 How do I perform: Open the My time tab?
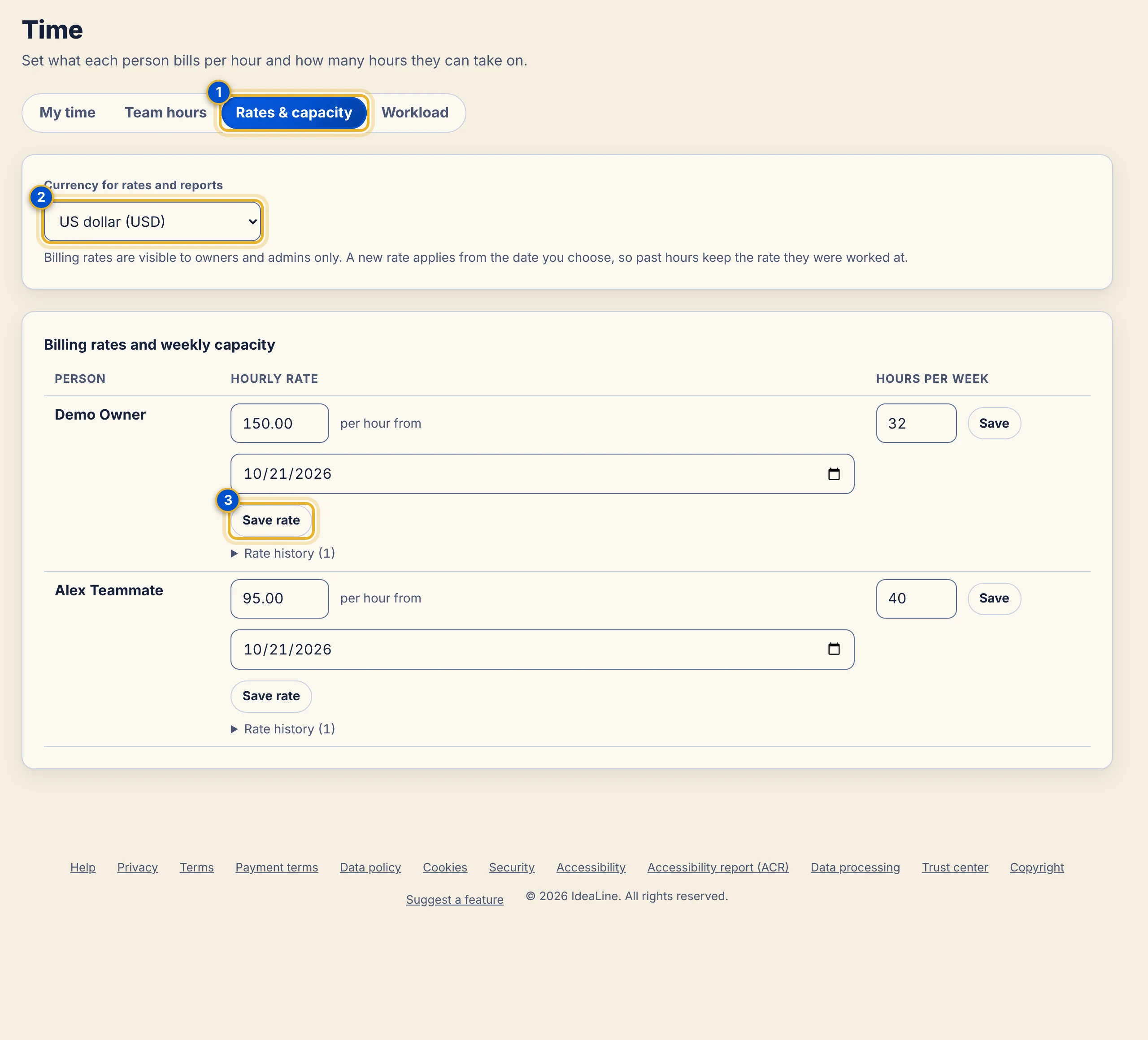point(67,113)
